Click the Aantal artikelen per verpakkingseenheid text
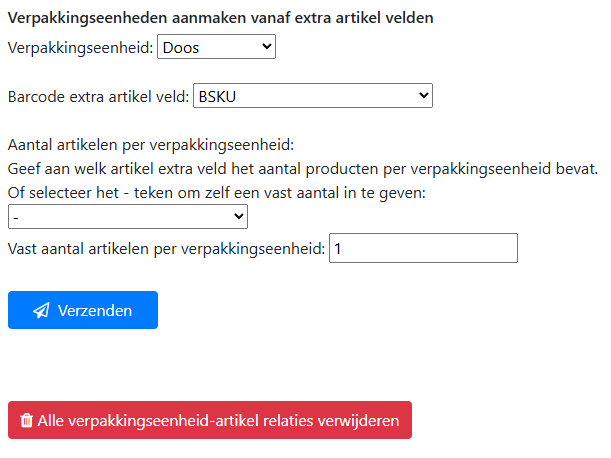 (x=150, y=145)
